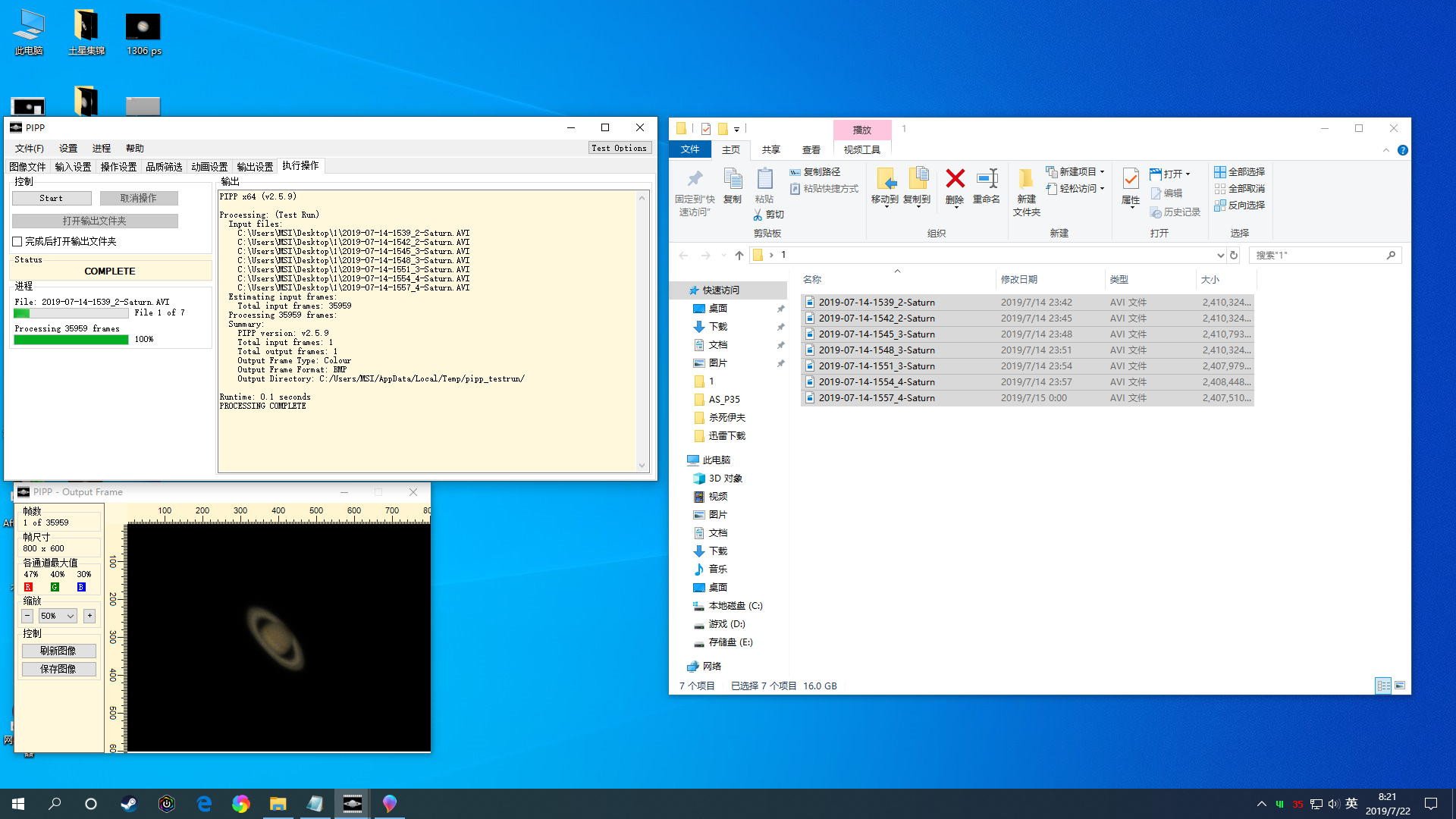Open the notification center icon in taskbar
The height and width of the screenshot is (819, 1456).
(1431, 804)
